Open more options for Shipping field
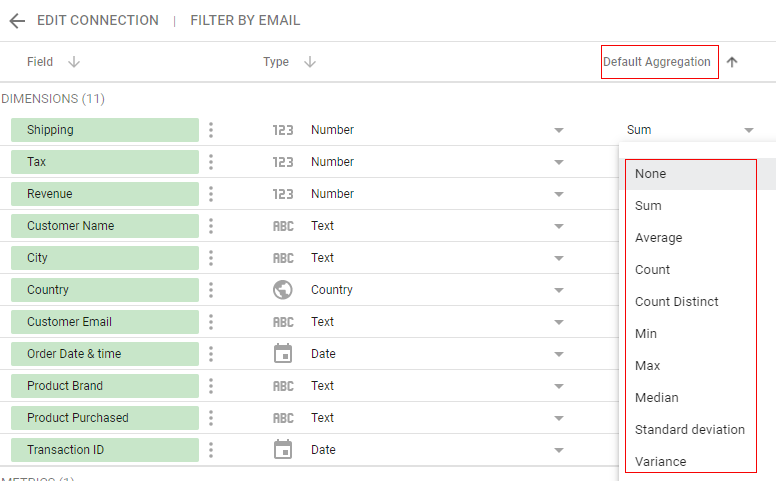 [x=211, y=130]
